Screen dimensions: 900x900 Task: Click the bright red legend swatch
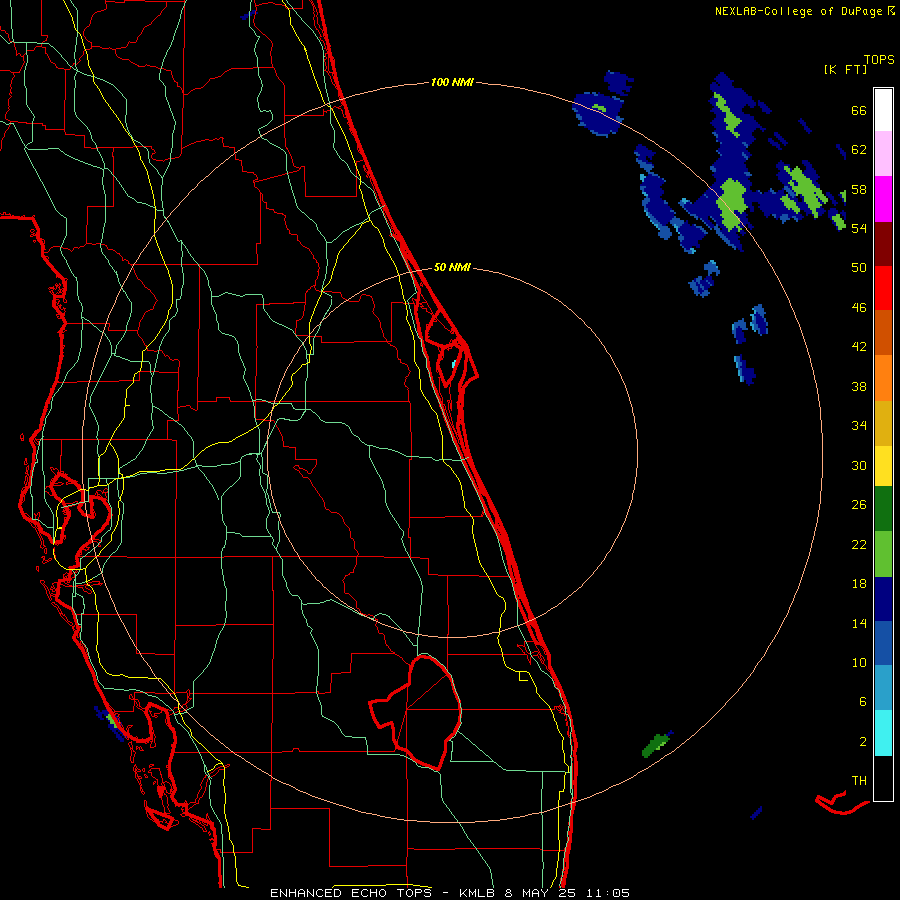point(883,288)
